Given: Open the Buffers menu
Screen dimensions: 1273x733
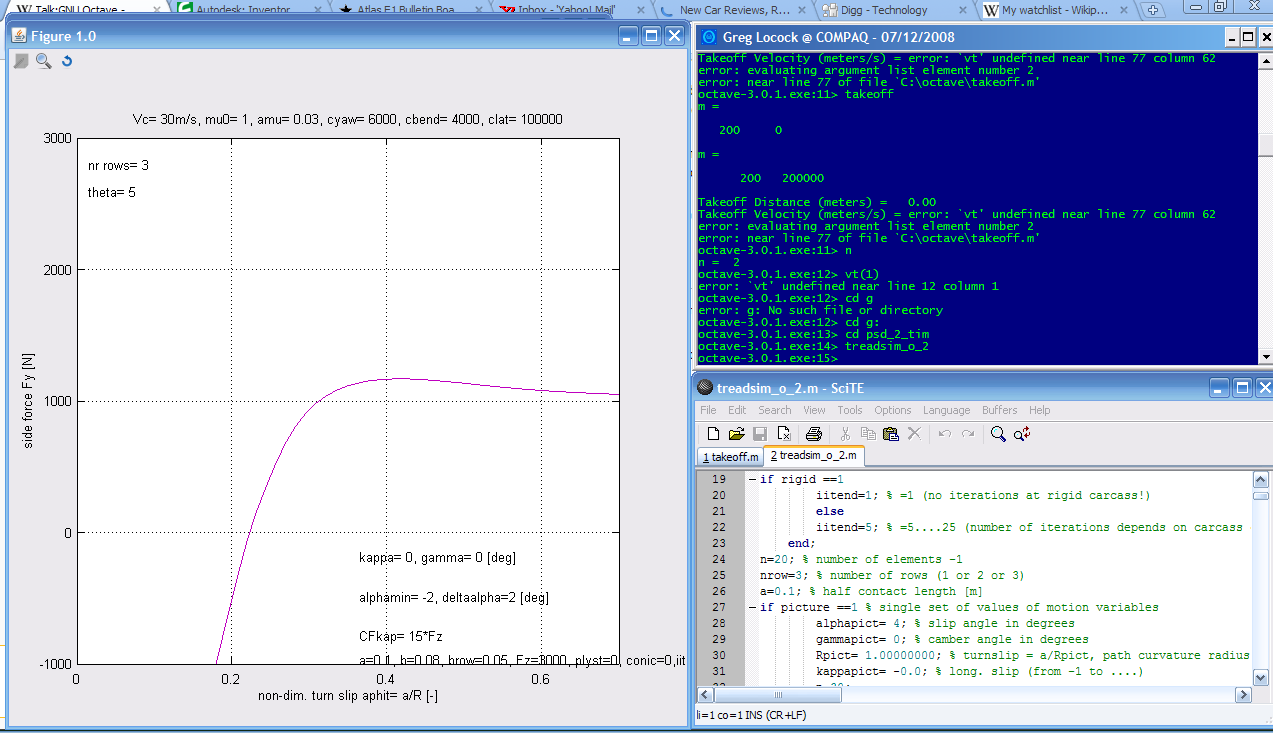Looking at the screenshot, I should [x=999, y=410].
